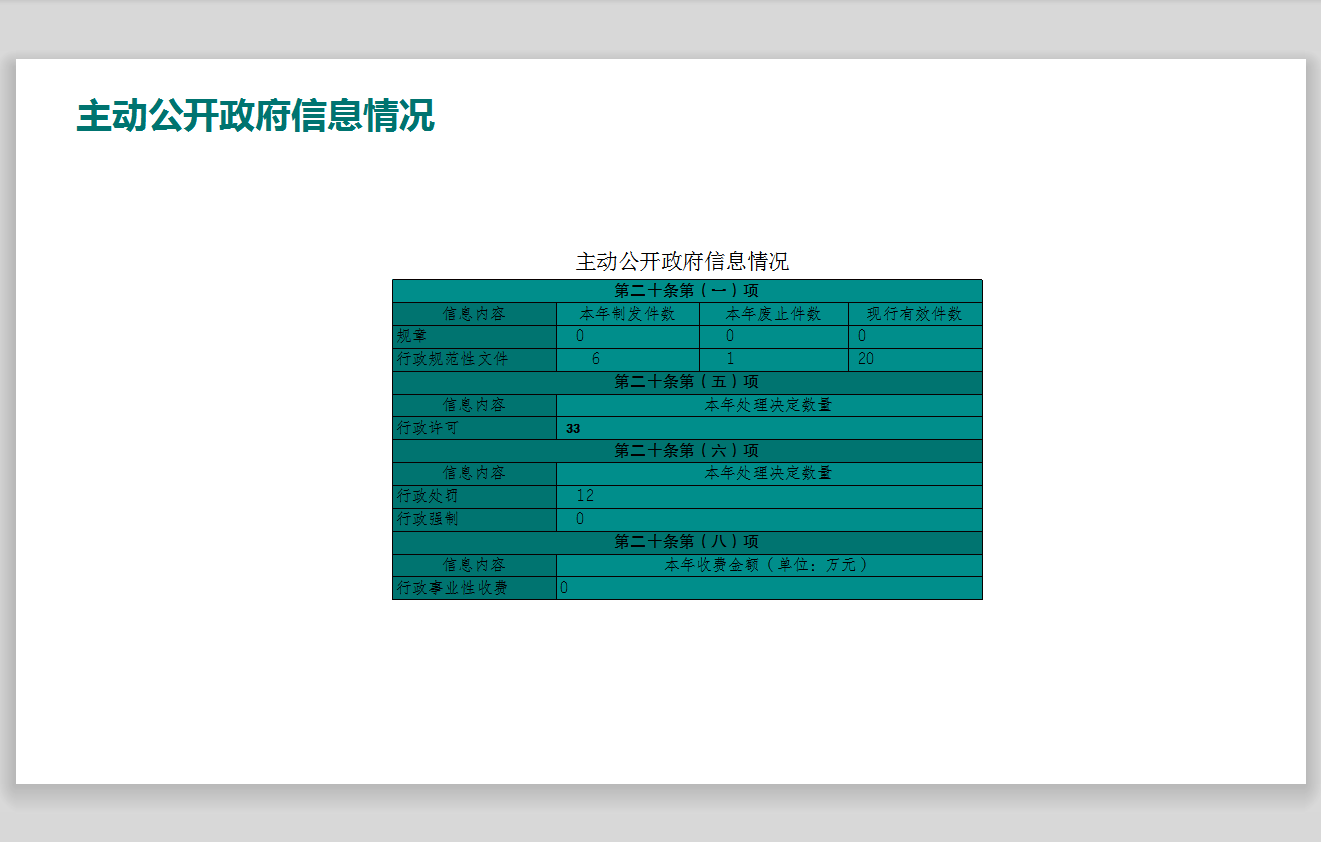Viewport: 1321px width, 842px height.
Task: Select the row label 规章
Action: pyautogui.click(x=412, y=336)
